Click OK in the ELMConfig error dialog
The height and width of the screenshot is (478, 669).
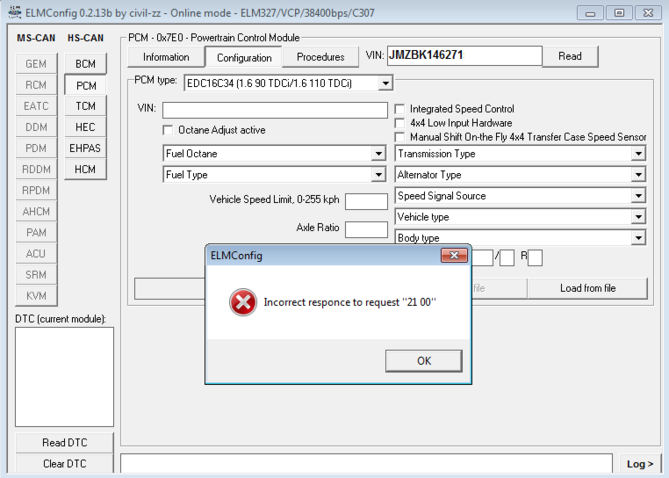424,361
